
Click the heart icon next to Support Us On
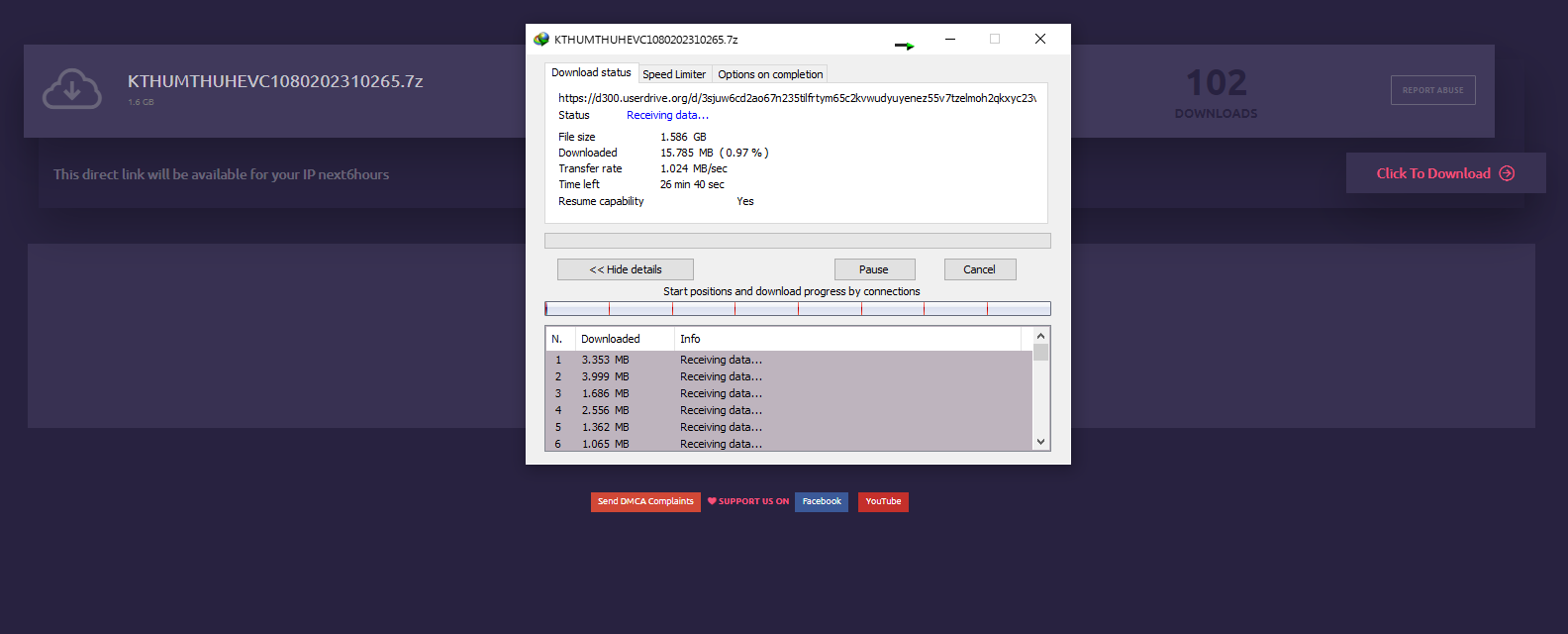click(x=712, y=501)
